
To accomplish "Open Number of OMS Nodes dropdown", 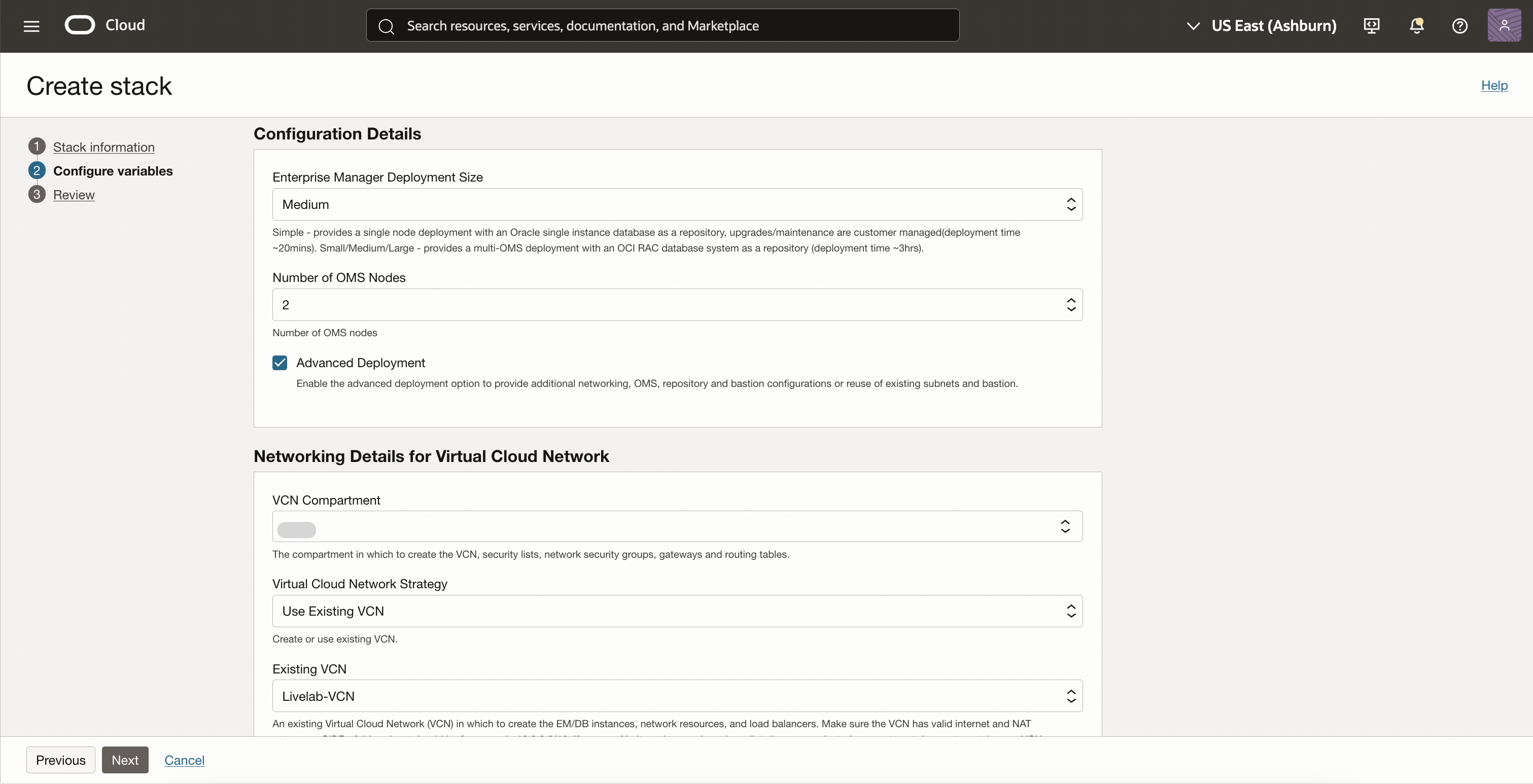I will click(677, 305).
